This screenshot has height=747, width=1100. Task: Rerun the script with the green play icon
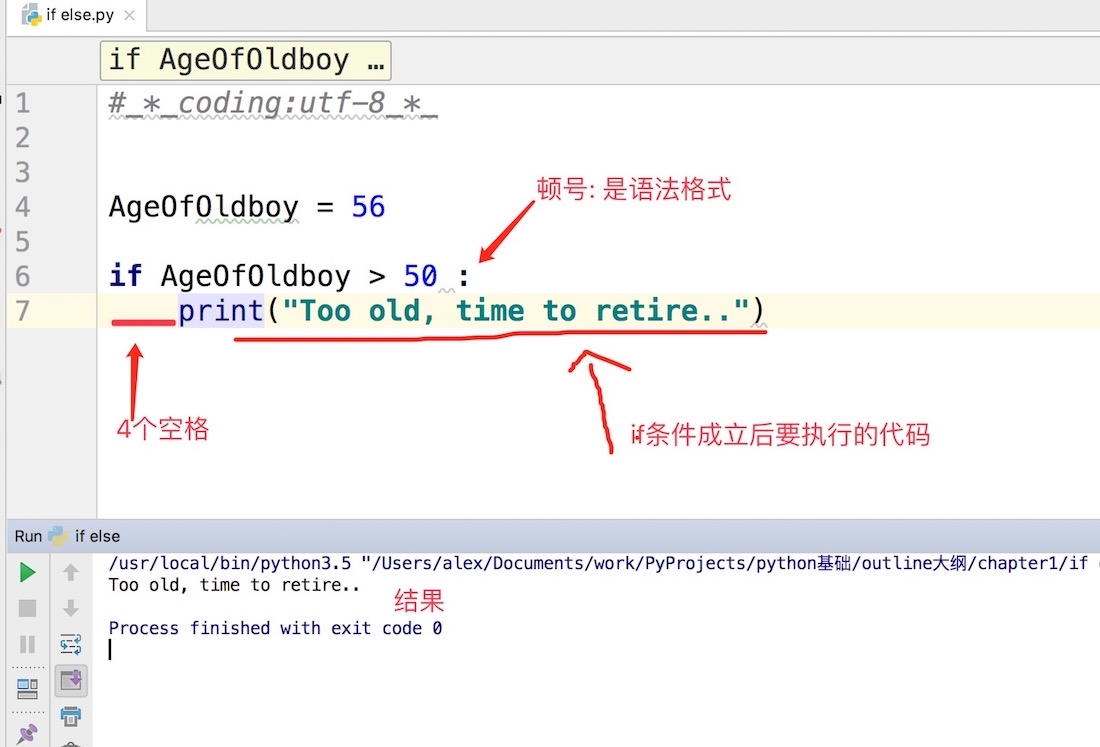coord(27,572)
